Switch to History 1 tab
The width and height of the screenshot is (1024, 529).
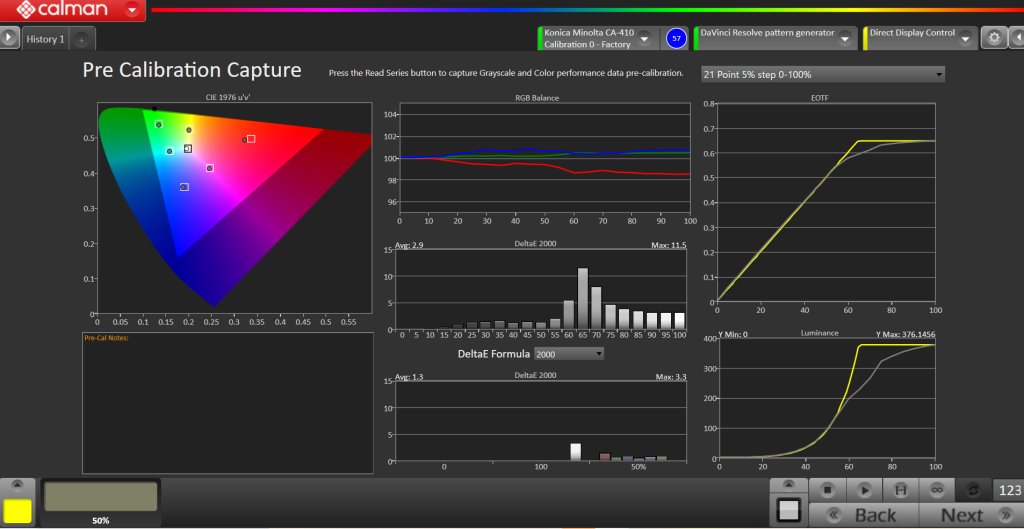[x=45, y=40]
